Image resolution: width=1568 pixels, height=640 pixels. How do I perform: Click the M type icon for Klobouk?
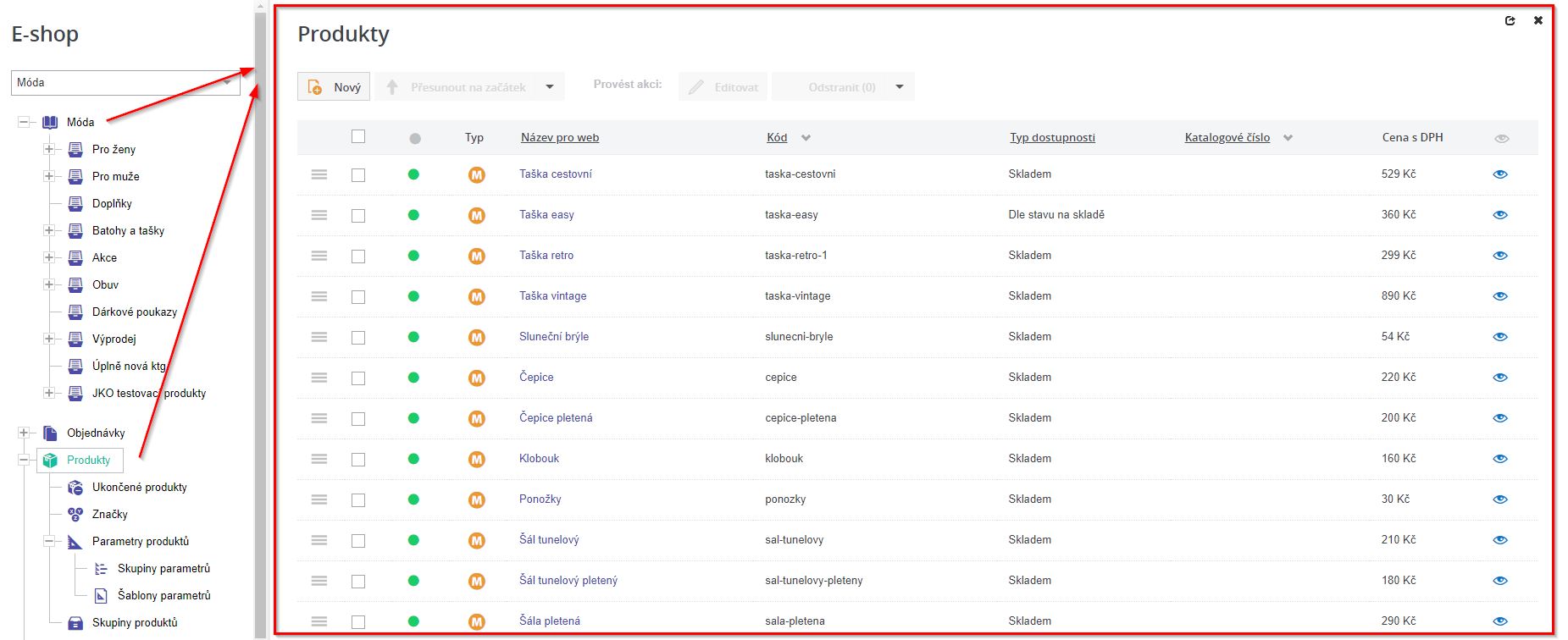pos(477,459)
